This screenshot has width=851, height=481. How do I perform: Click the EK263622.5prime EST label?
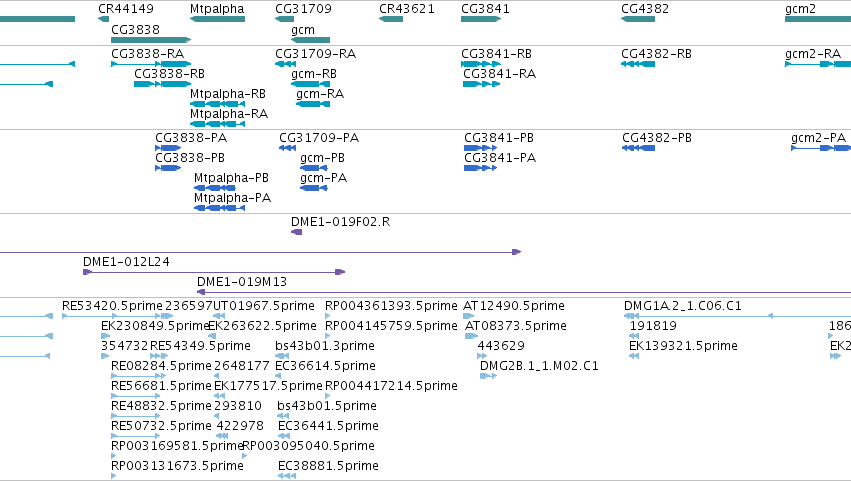click(263, 326)
